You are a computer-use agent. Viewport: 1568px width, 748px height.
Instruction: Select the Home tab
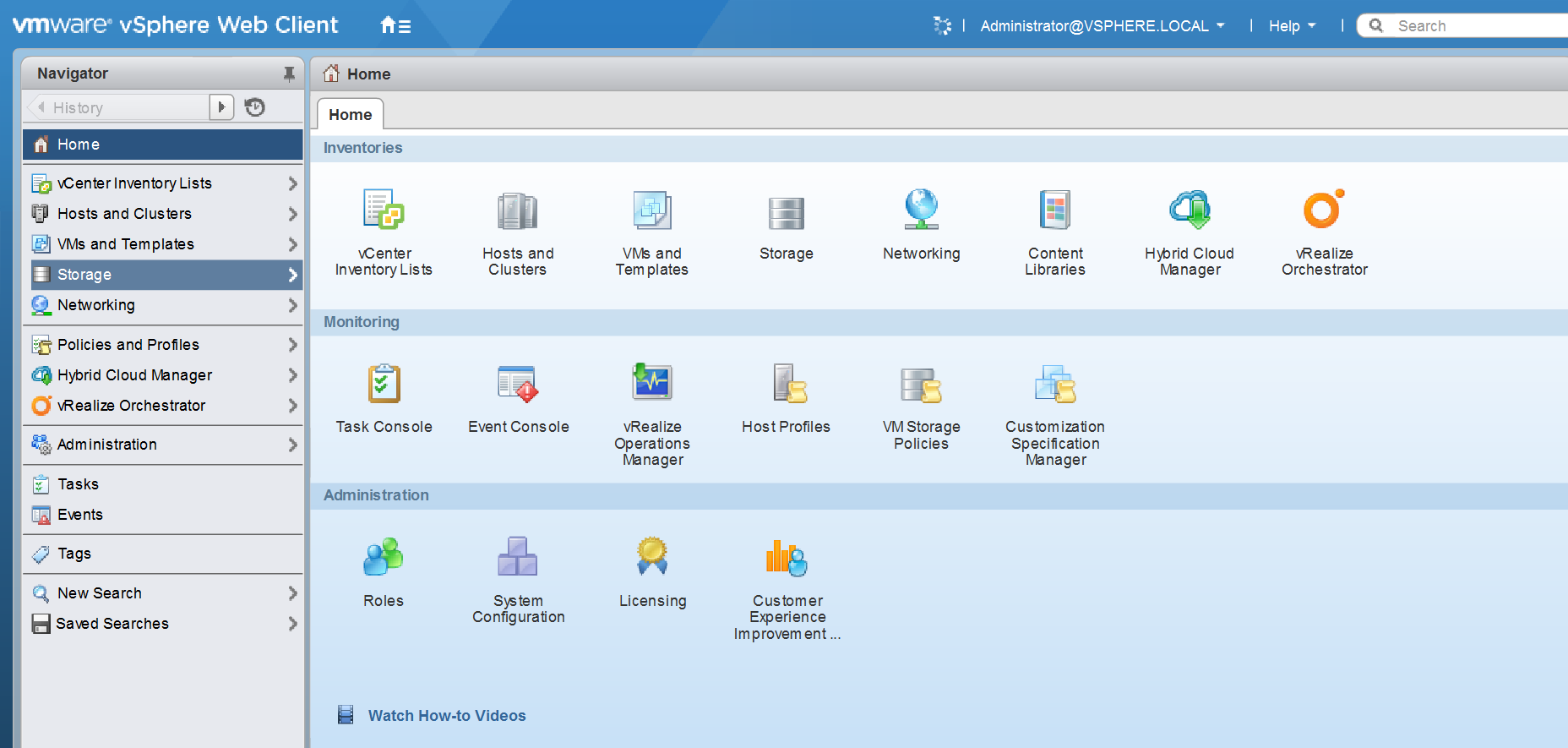click(350, 115)
